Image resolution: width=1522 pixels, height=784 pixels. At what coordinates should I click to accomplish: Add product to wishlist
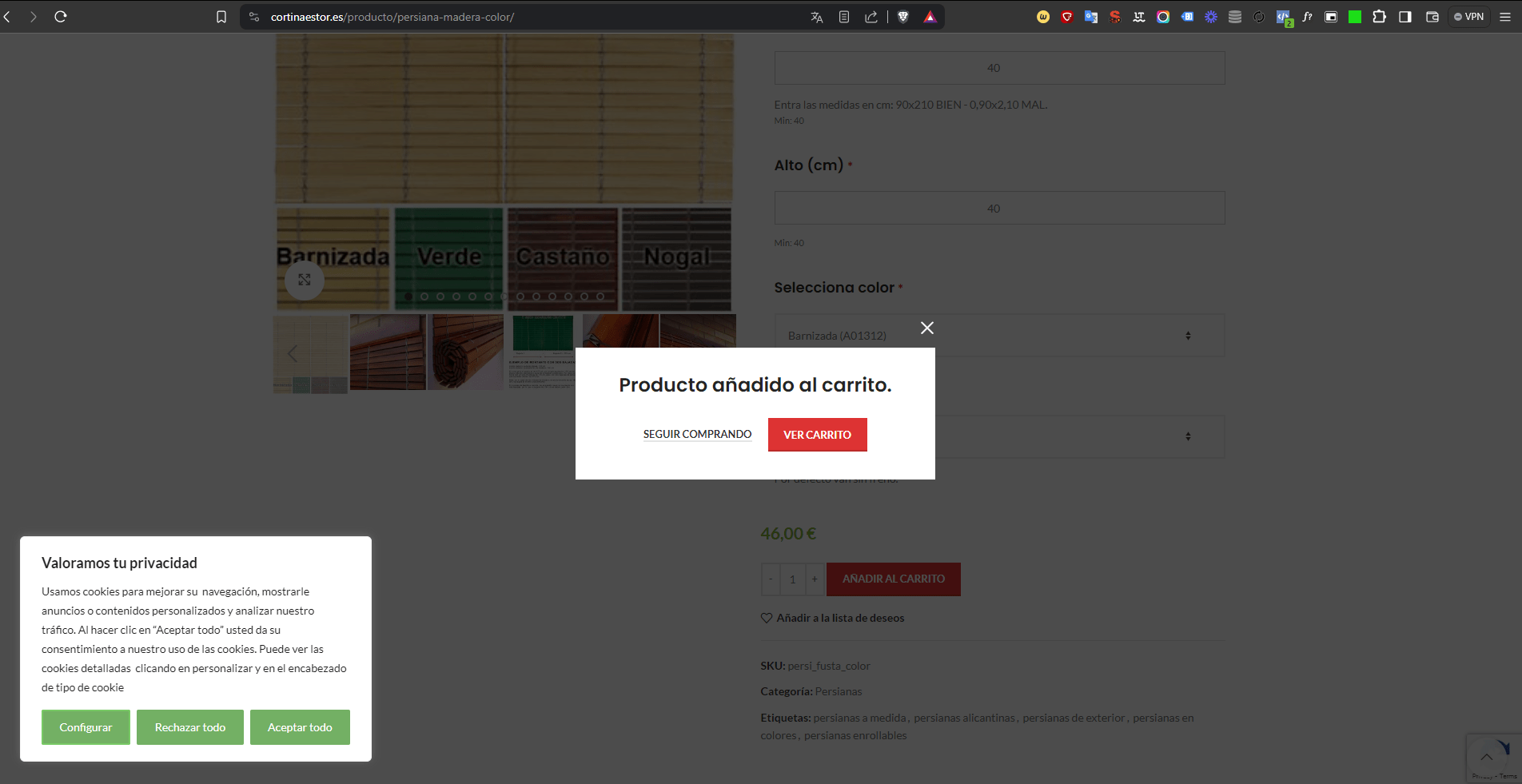pos(832,618)
